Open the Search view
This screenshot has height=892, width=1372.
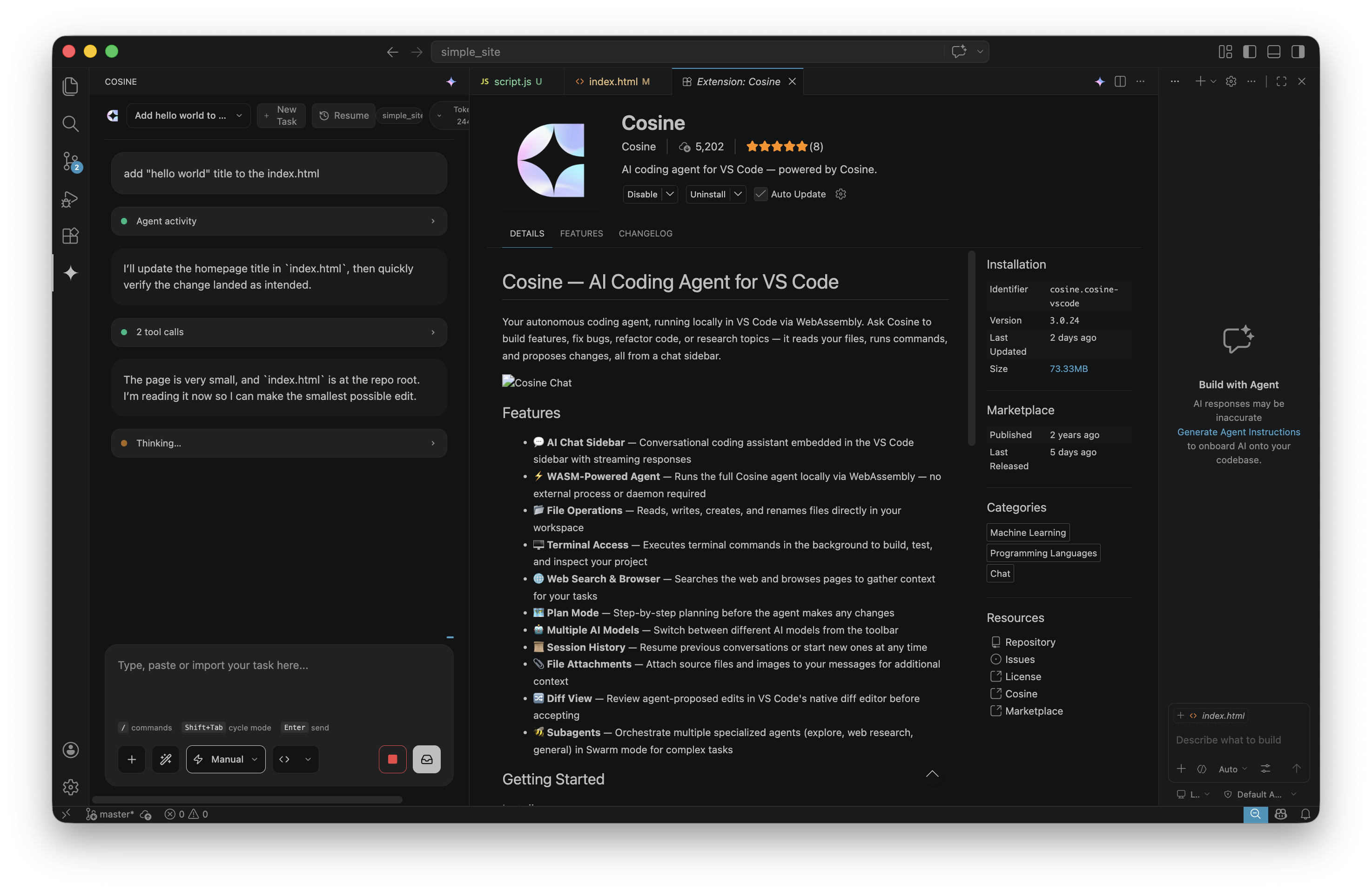click(x=70, y=123)
